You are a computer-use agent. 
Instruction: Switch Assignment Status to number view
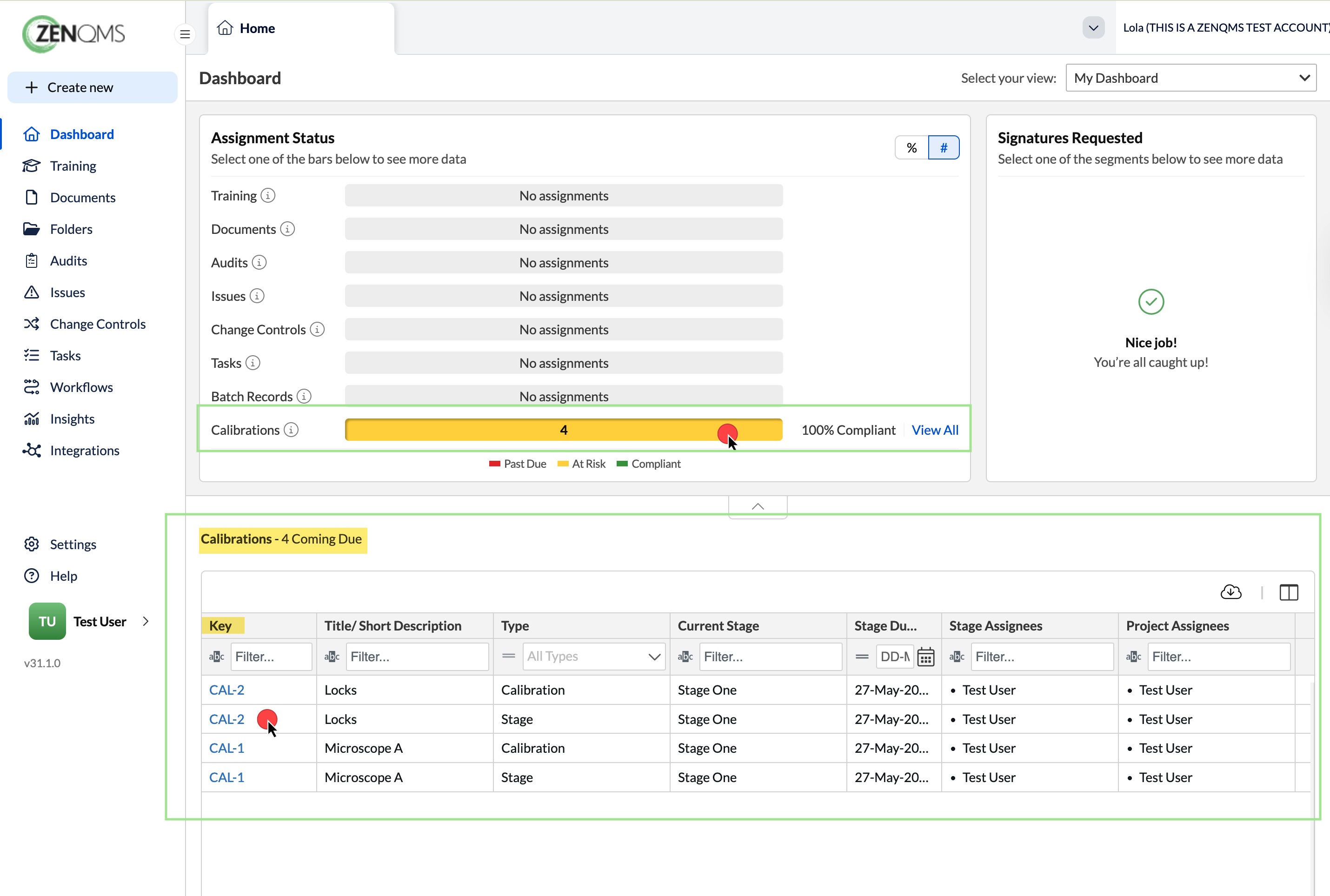[x=943, y=148]
